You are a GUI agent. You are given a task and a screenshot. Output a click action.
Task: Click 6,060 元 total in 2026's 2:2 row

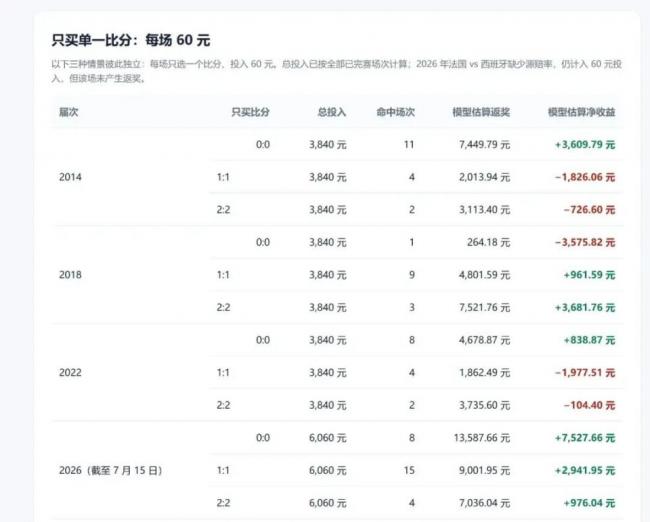point(327,503)
